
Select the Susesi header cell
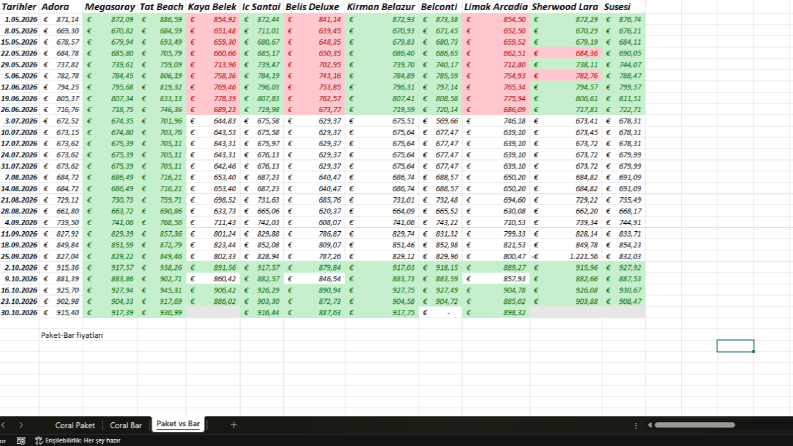click(x=623, y=7)
